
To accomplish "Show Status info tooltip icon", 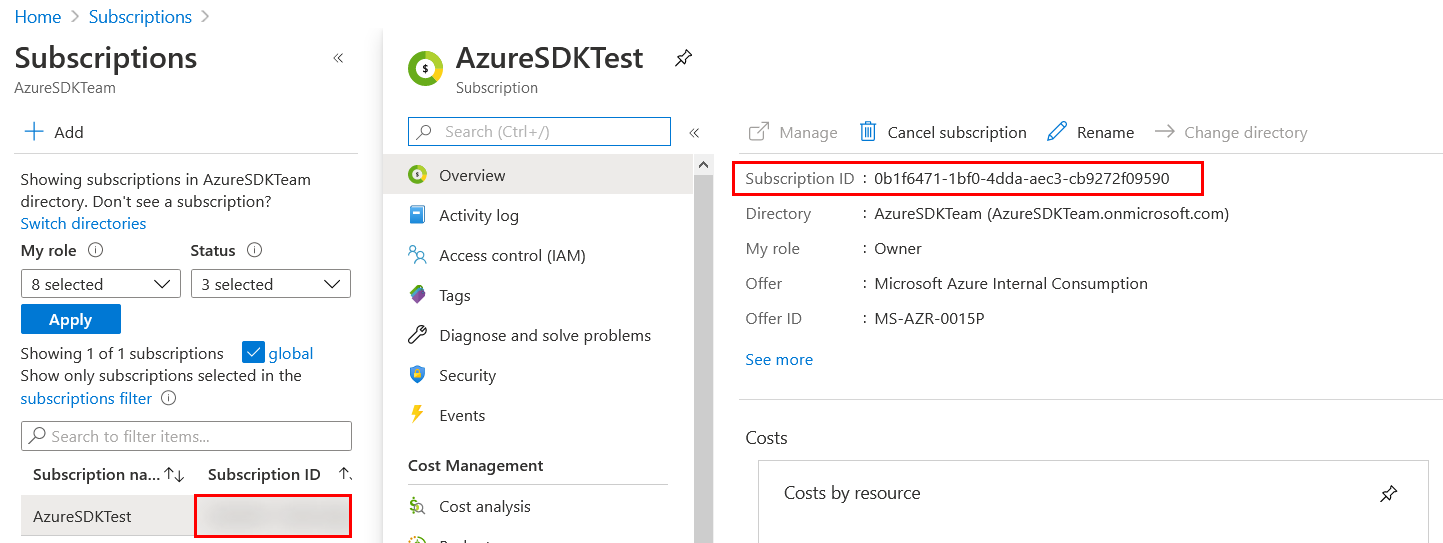I will [x=254, y=251].
